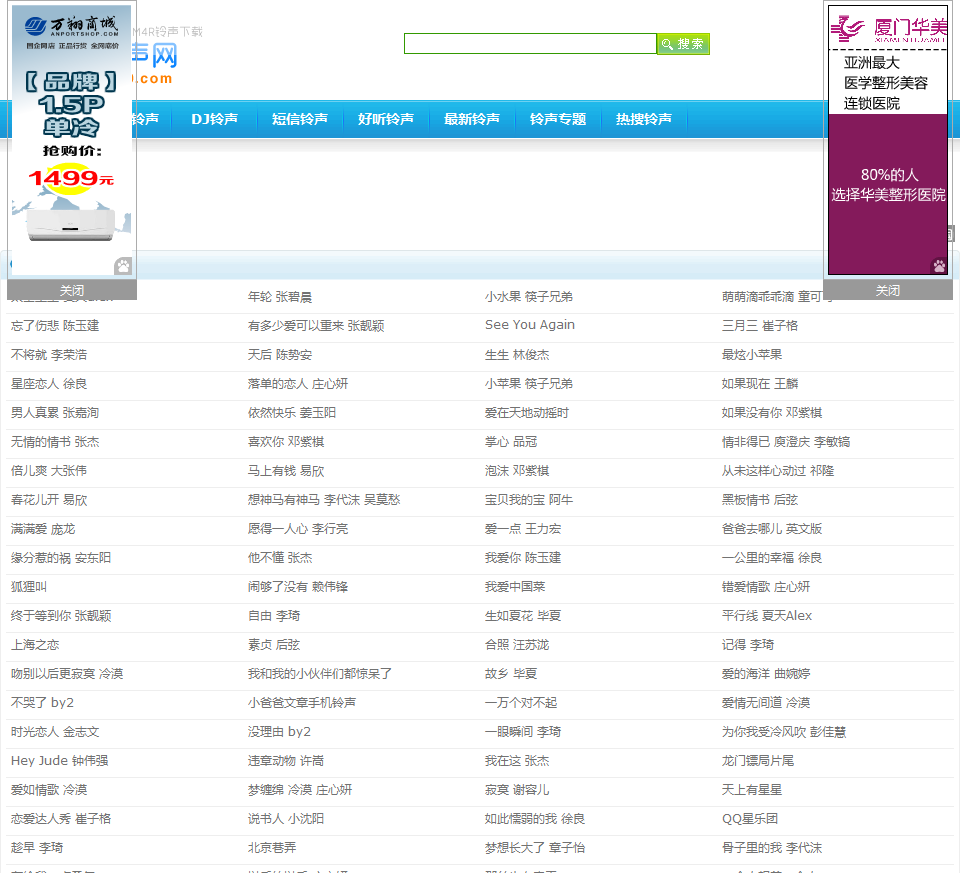960x873 pixels.
Task: Open the 万翔商城 air conditioner ad banner
Action: pyautogui.click(x=72, y=140)
